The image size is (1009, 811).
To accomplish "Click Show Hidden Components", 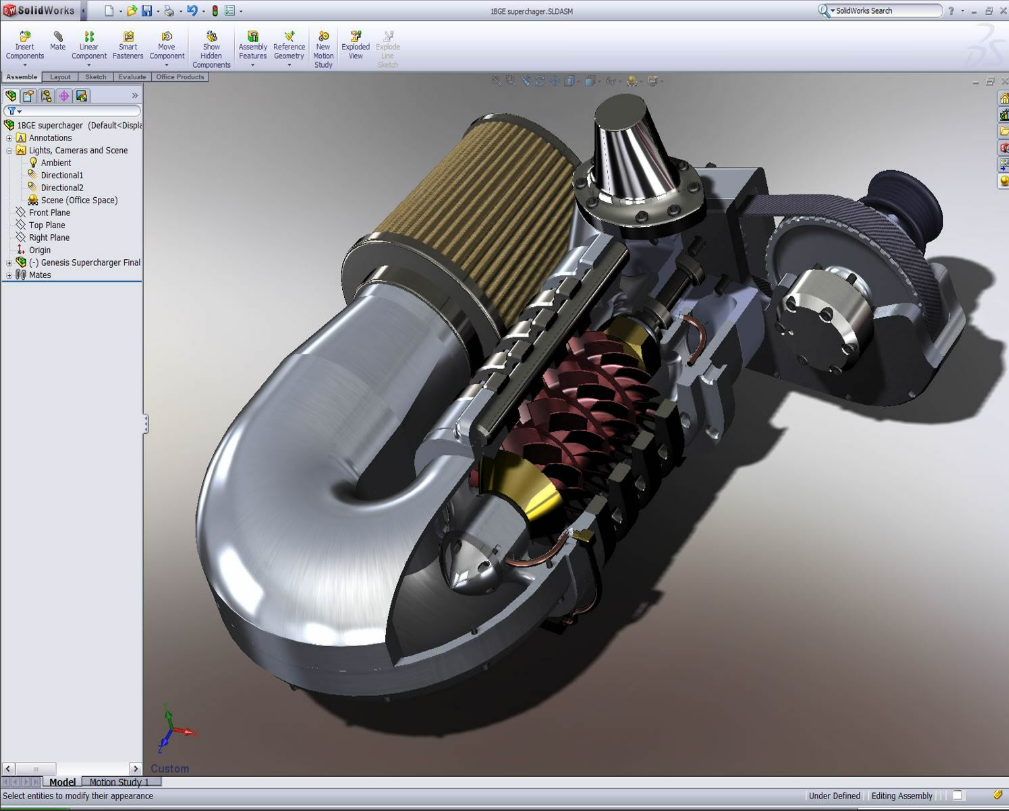I will 211,50.
